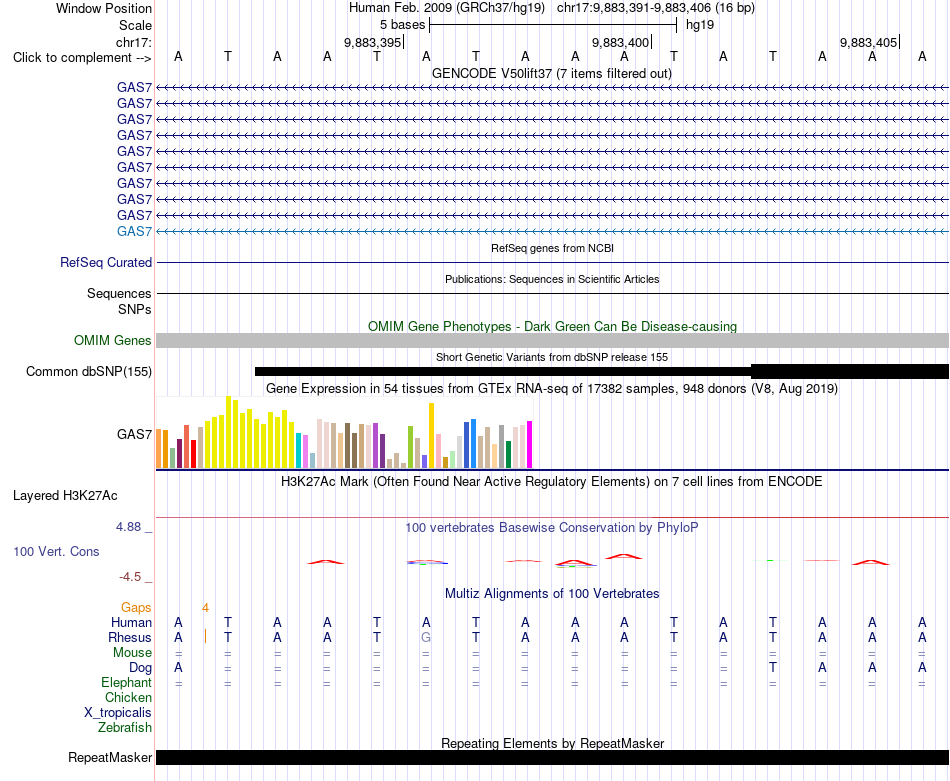This screenshot has width=950, height=781.
Task: Click the Rhesus species label
Action: tap(130, 637)
